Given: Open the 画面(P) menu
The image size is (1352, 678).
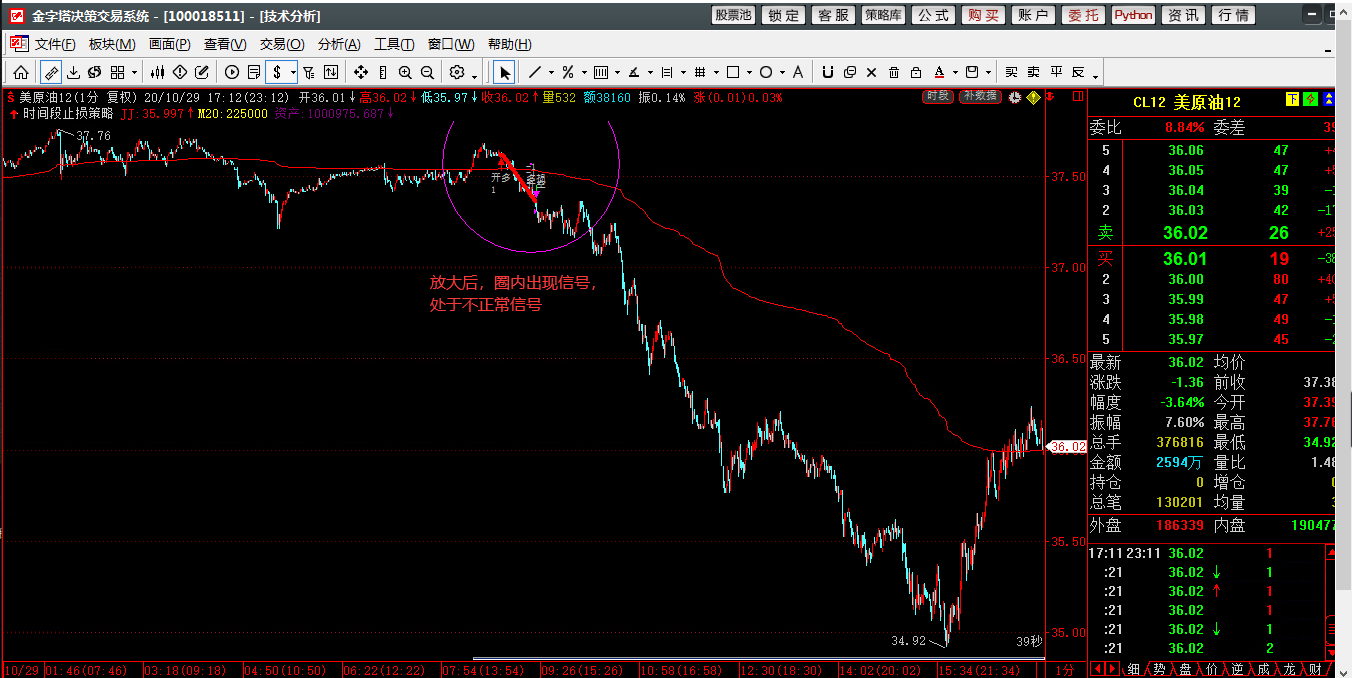Looking at the screenshot, I should tap(169, 44).
